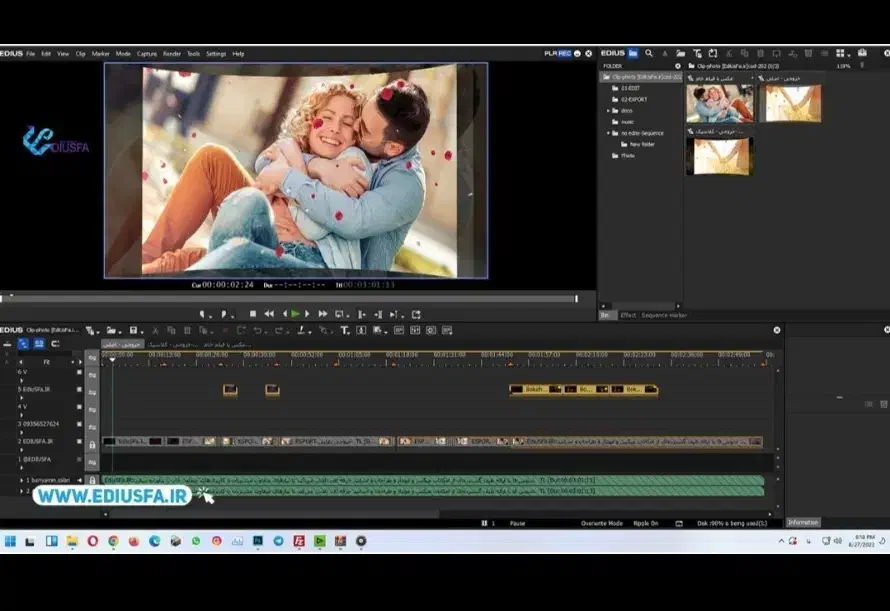Expand the deco folder in the Bin tree
Viewport: 890px width, 611px height.
click(x=608, y=110)
